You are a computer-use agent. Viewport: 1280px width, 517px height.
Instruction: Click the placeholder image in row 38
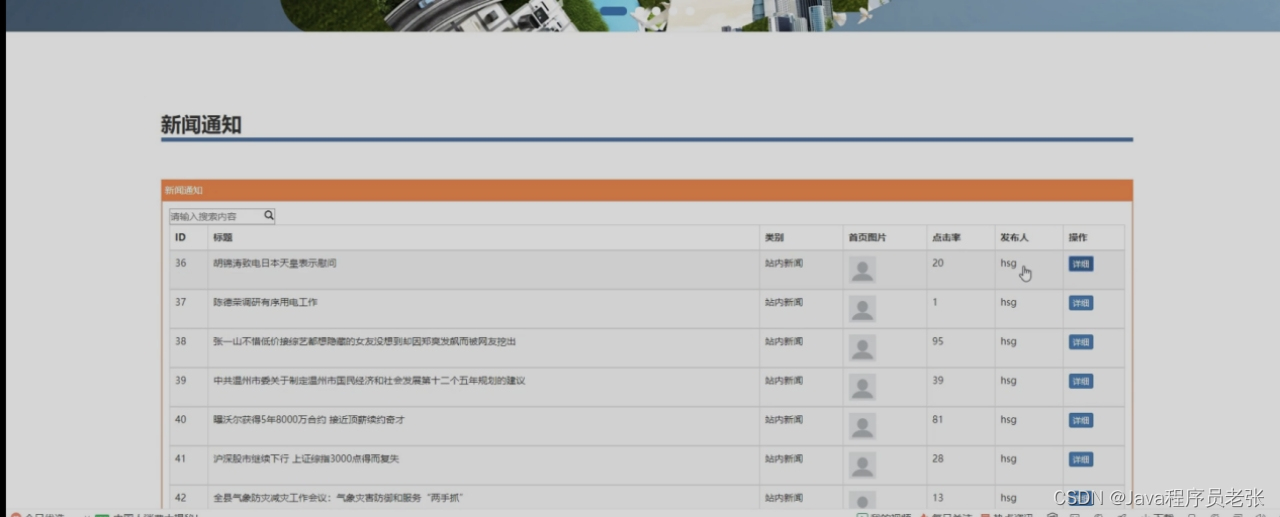[862, 348]
